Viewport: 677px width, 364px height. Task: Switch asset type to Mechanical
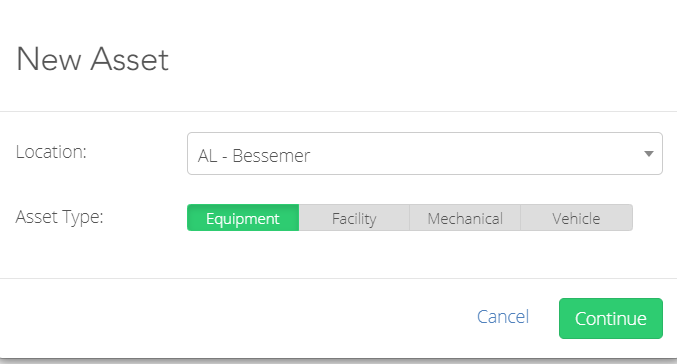[465, 218]
